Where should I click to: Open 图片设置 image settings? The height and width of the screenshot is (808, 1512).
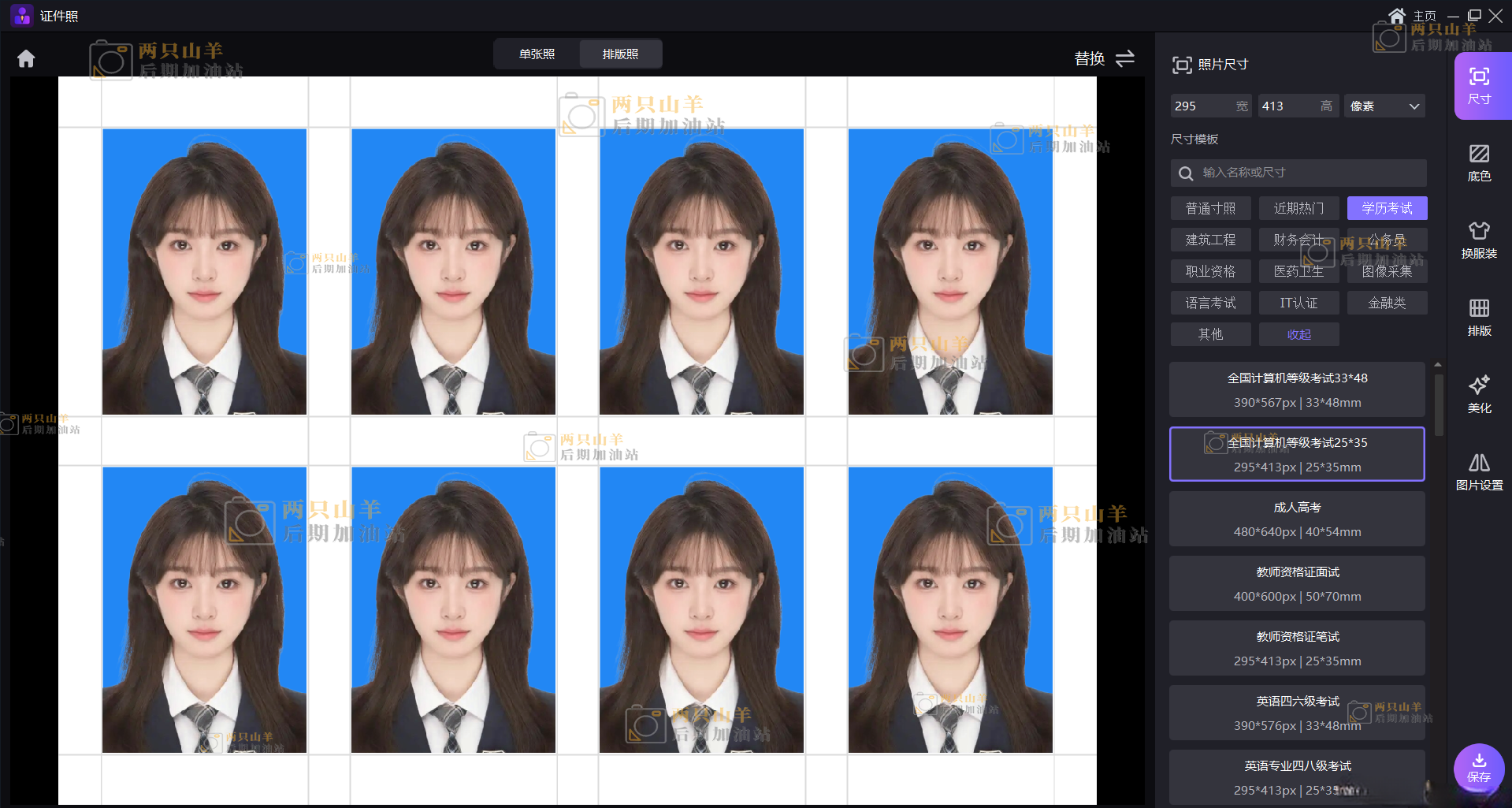[1479, 471]
